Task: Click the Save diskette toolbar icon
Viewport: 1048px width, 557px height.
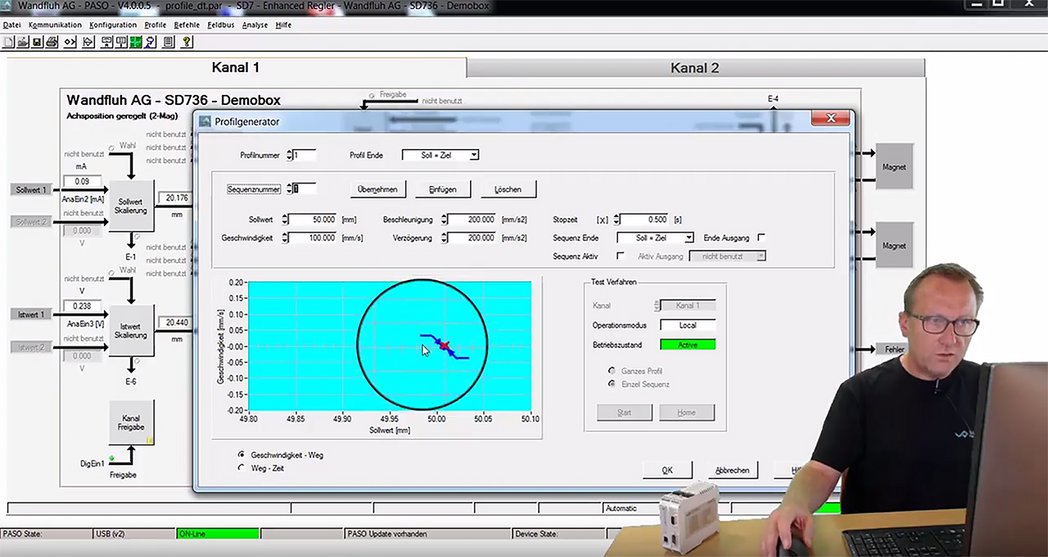Action: point(37,42)
